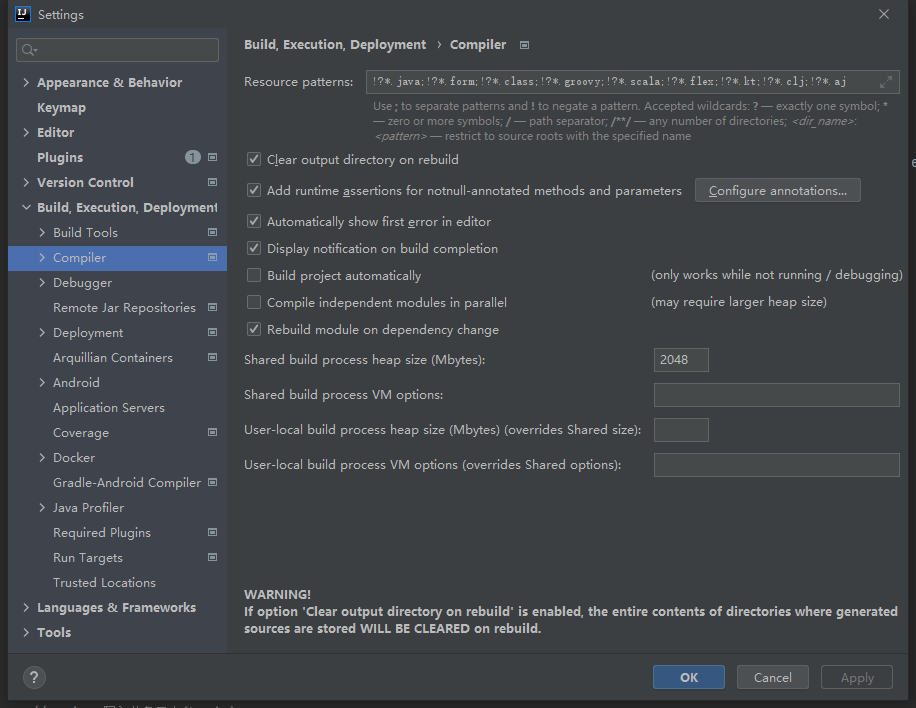Focus the settings search field
This screenshot has width=916, height=708.
pyautogui.click(x=117, y=50)
